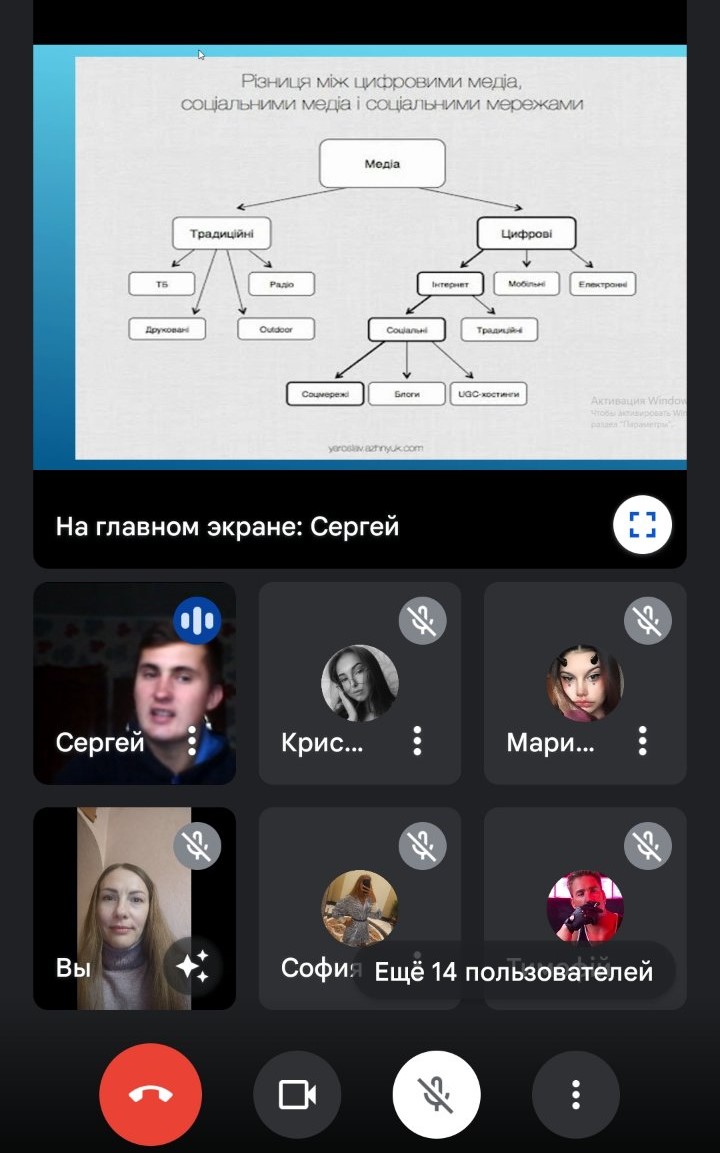
Task: Select Мари… profile avatar
Action: click(x=585, y=682)
